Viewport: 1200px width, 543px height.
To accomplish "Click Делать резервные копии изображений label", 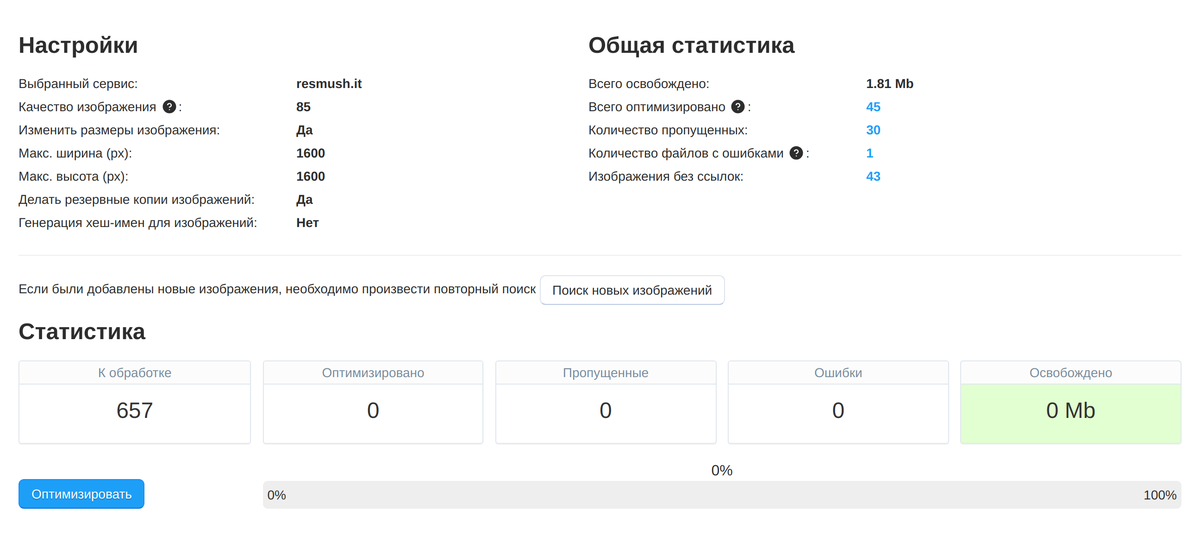I will (x=137, y=199).
